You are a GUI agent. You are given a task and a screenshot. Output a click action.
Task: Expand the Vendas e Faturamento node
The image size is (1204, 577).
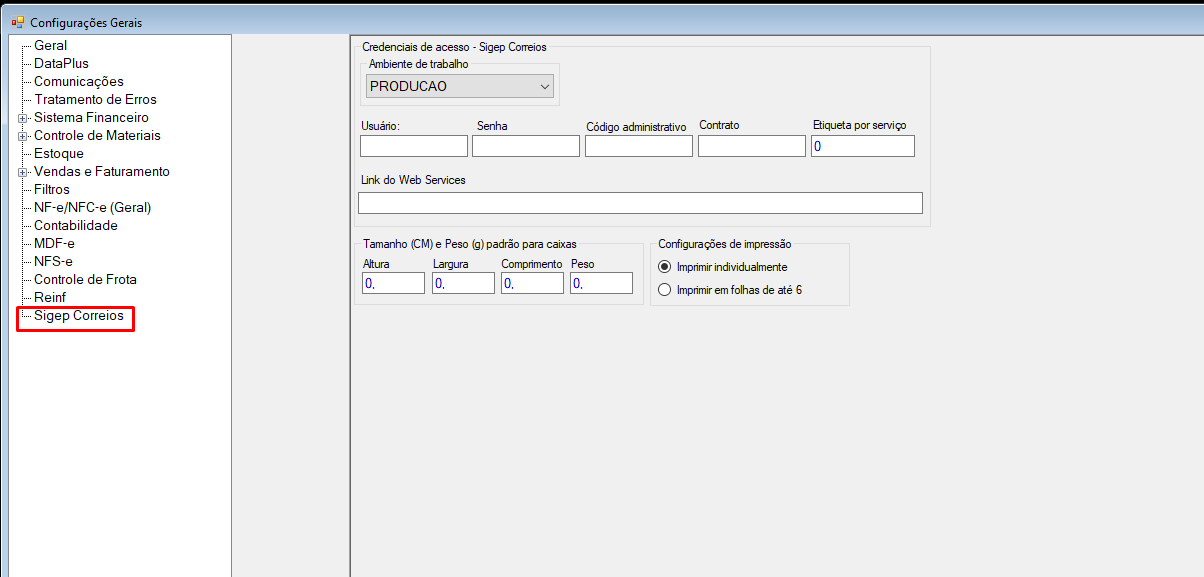[22, 172]
